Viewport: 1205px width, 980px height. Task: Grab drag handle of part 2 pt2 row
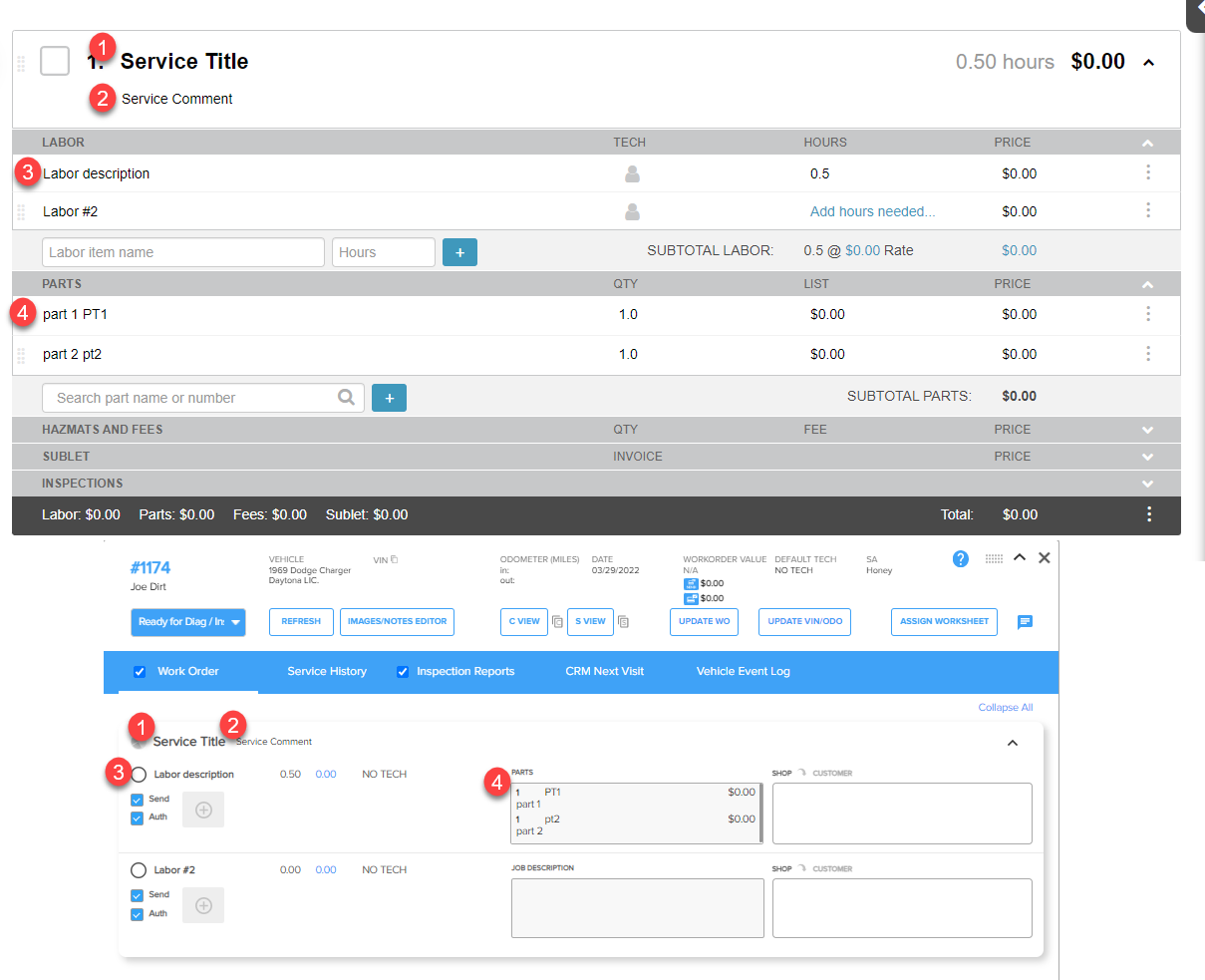(21, 354)
